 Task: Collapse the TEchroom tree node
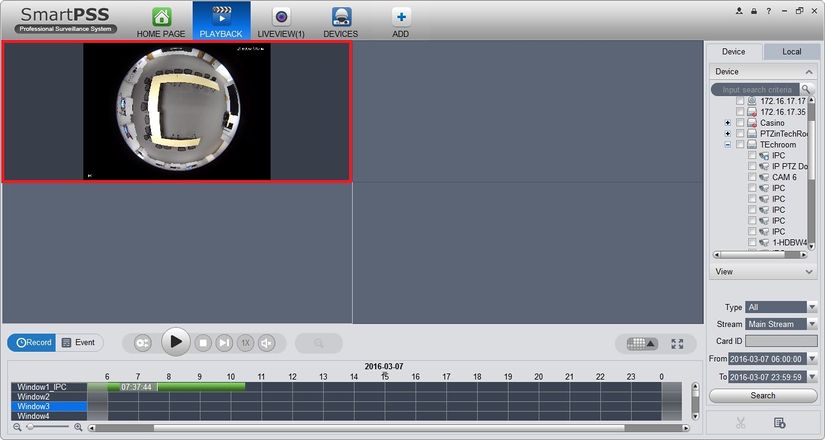click(x=728, y=145)
